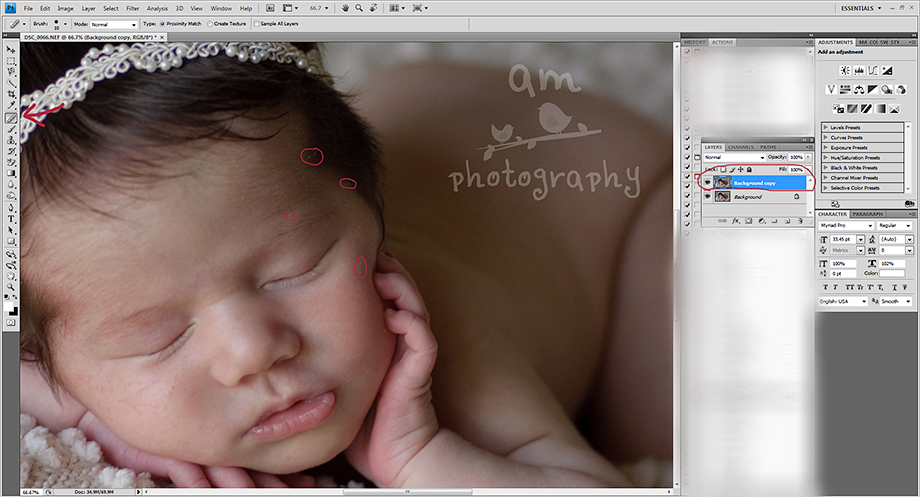The height and width of the screenshot is (497, 920).
Task: Click the text Color swatch in Character panel
Action: [892, 273]
